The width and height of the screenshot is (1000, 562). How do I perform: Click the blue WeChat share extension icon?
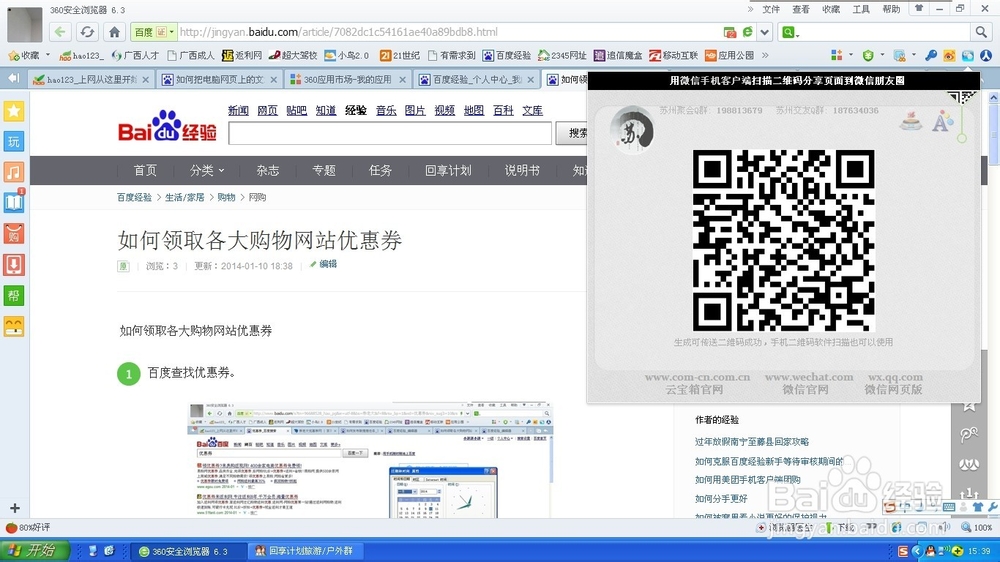[968, 55]
